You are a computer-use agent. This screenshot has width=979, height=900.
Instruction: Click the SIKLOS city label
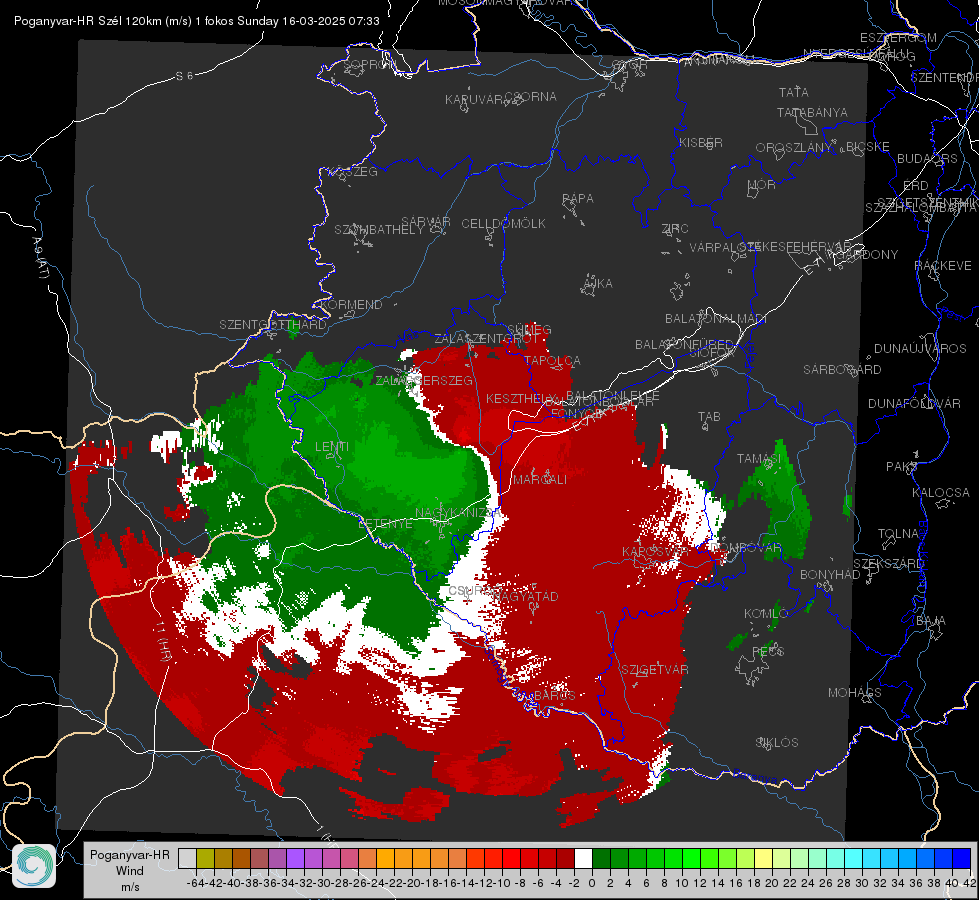pyautogui.click(x=777, y=743)
